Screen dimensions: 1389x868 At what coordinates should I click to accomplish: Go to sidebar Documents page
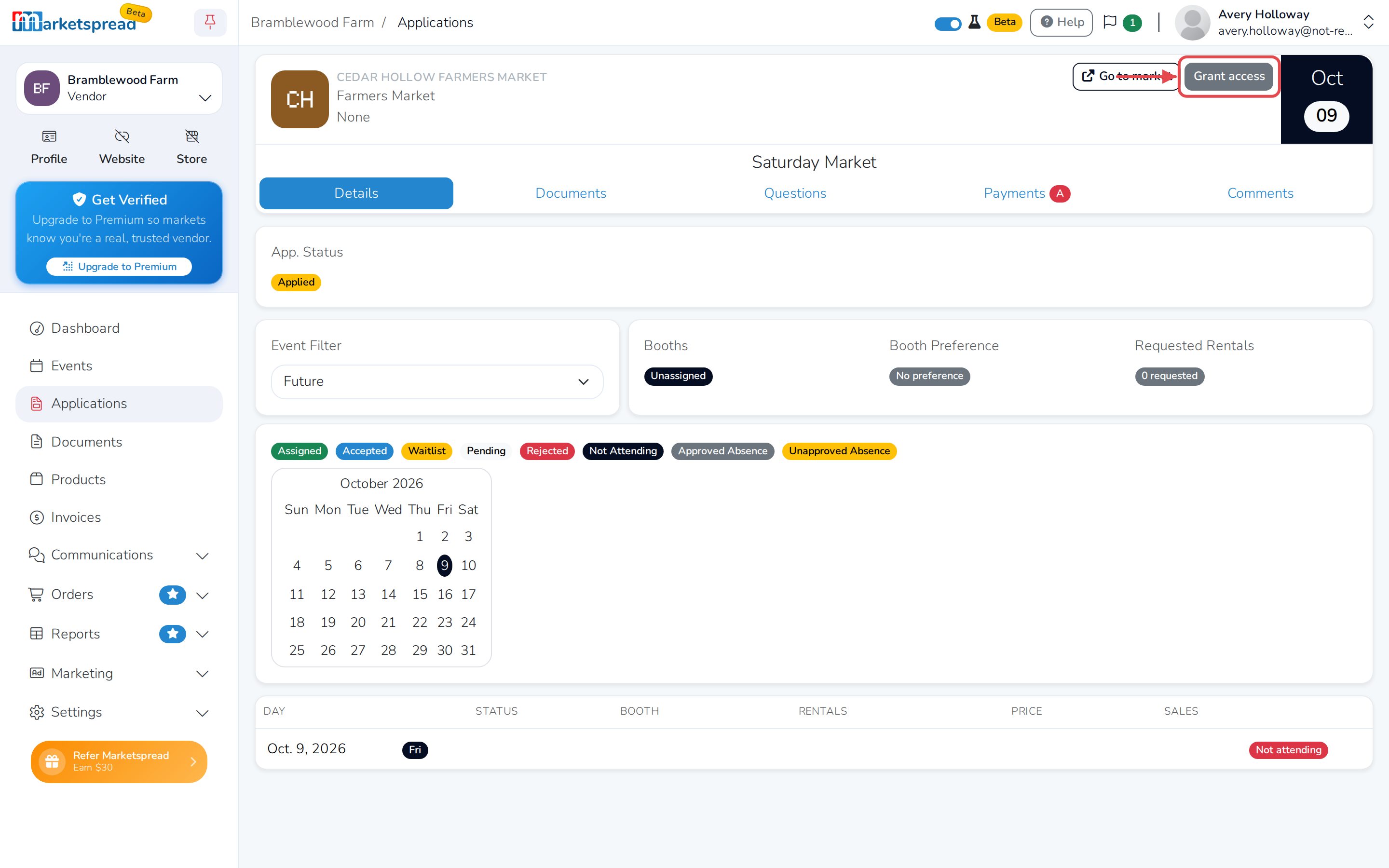[119, 441]
